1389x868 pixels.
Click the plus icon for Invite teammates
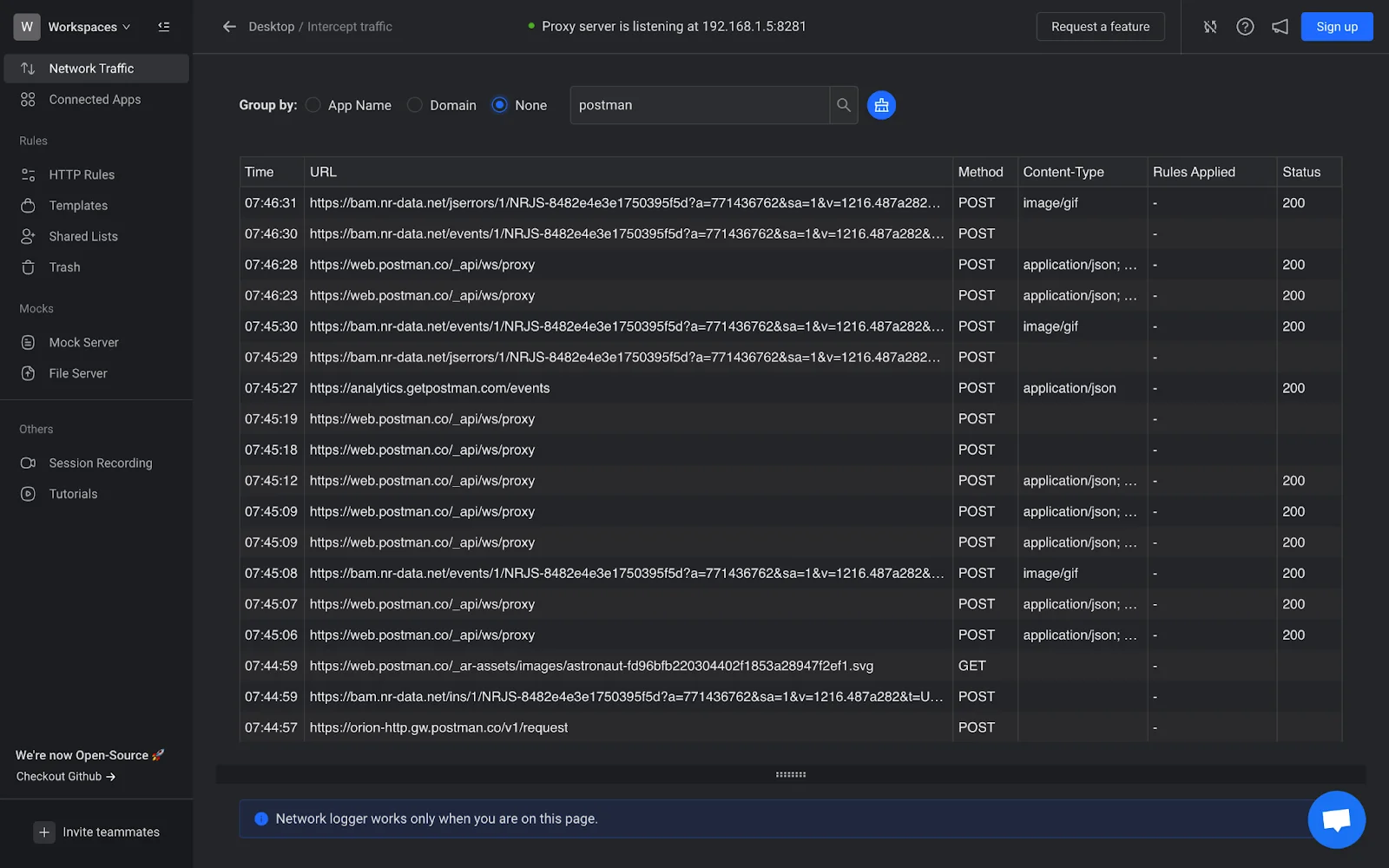[44, 832]
